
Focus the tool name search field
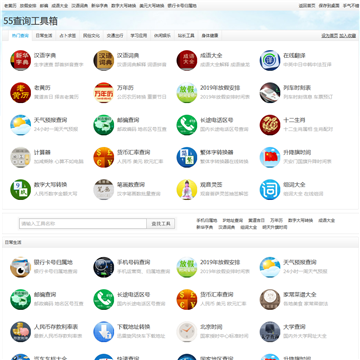[x=83, y=224]
